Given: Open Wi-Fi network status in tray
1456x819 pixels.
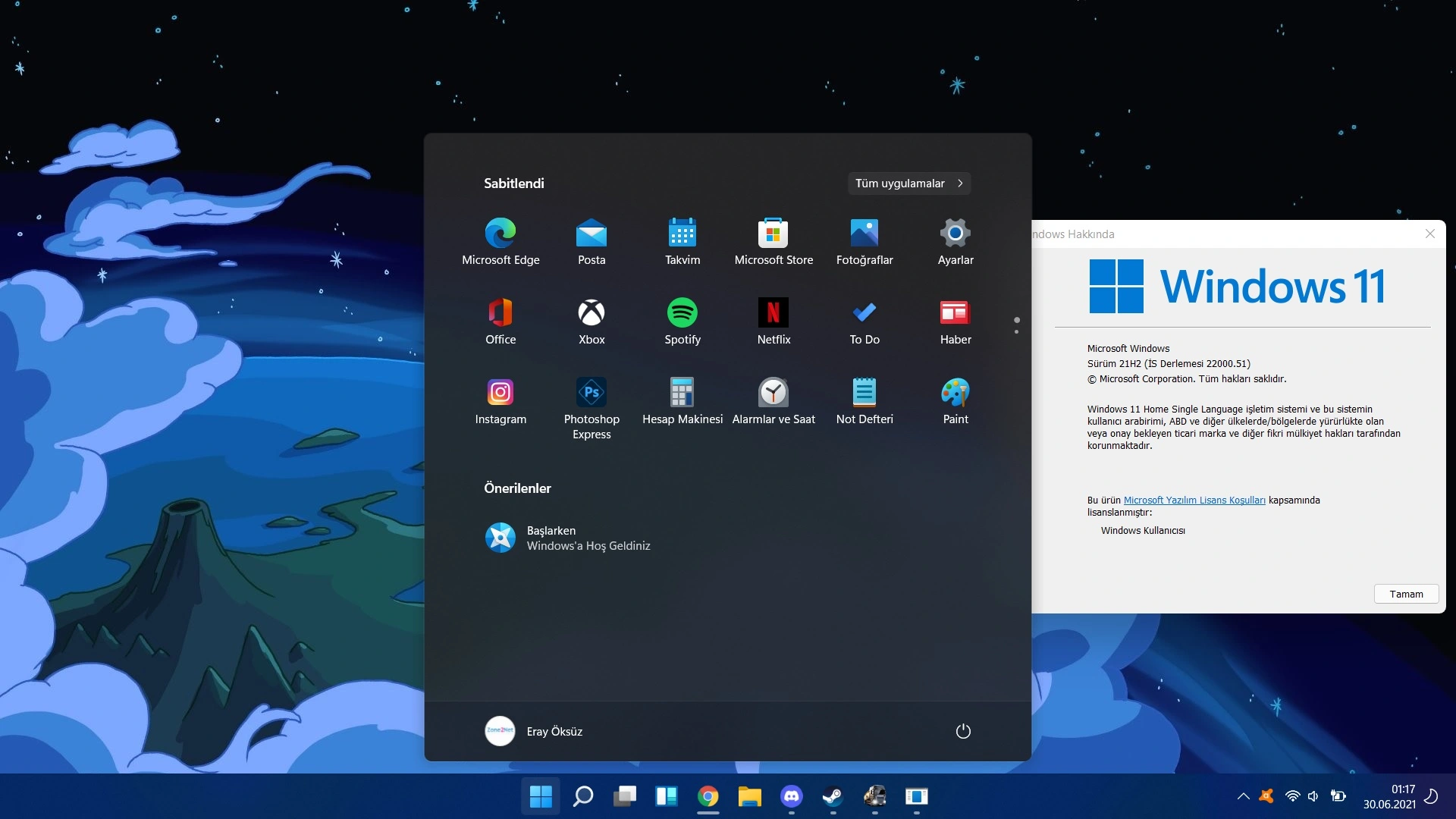Looking at the screenshot, I should point(1292,796).
